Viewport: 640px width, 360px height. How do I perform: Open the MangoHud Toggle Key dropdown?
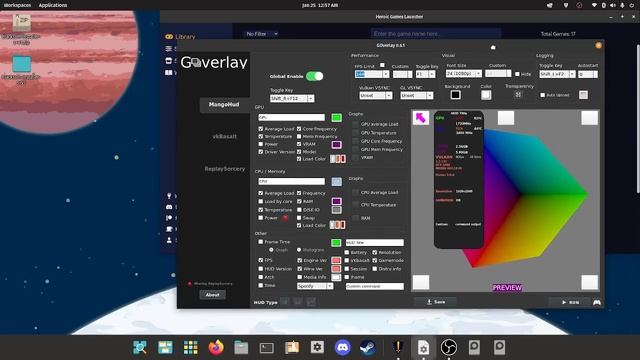tap(311, 98)
